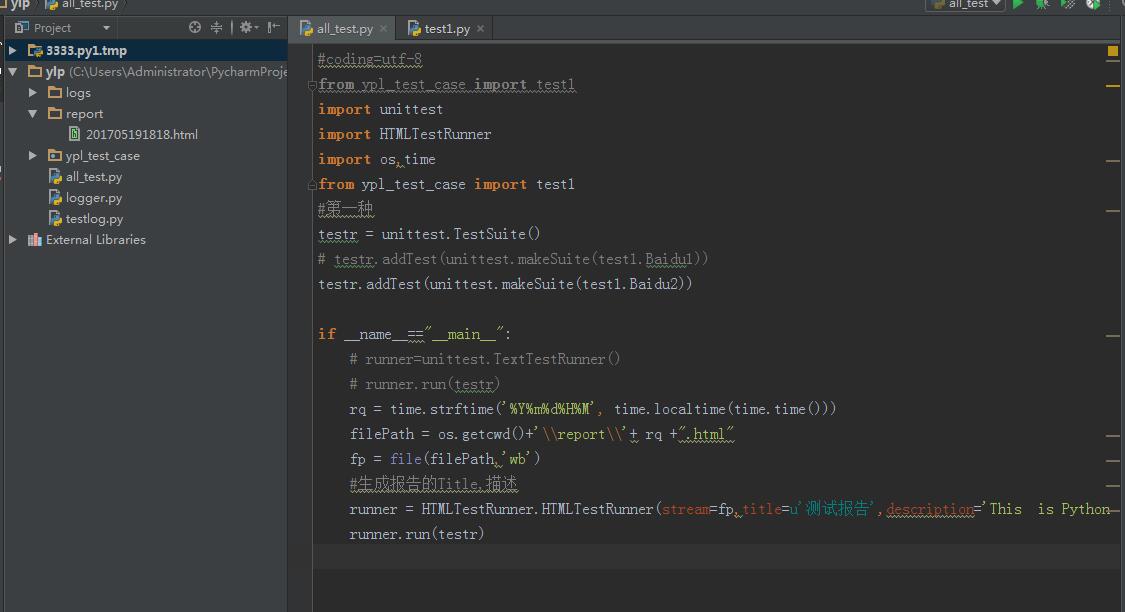Viewport: 1125px width, 612px height.
Task: Close the test1.py tab
Action: pos(480,29)
